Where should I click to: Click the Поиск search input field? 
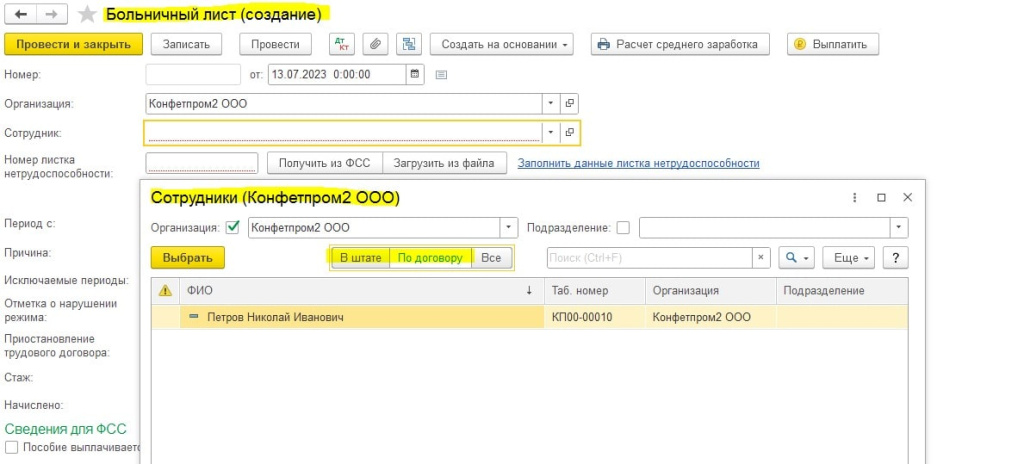click(648, 257)
